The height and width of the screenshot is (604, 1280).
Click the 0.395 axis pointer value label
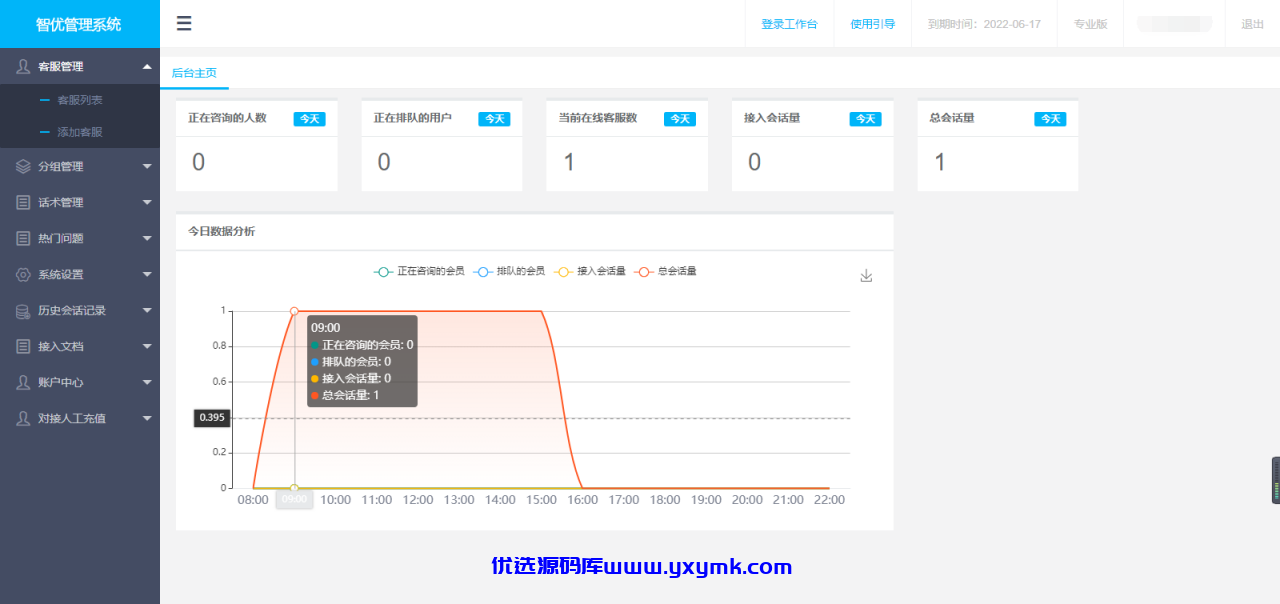212,418
